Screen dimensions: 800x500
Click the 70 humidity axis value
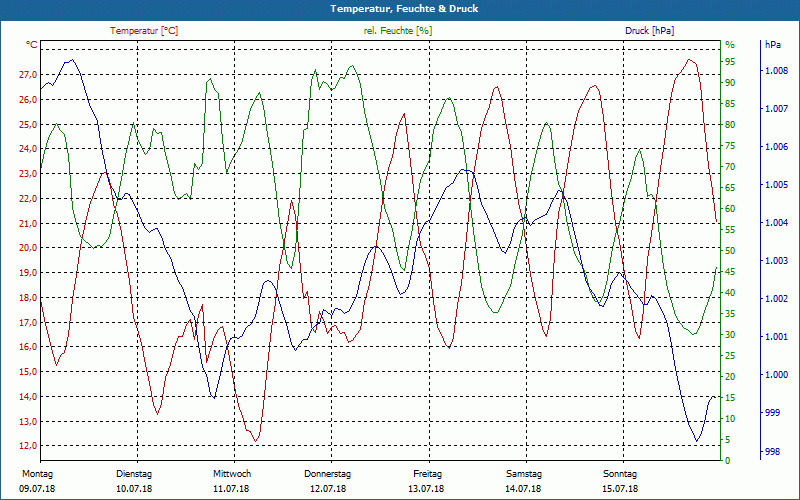730,167
